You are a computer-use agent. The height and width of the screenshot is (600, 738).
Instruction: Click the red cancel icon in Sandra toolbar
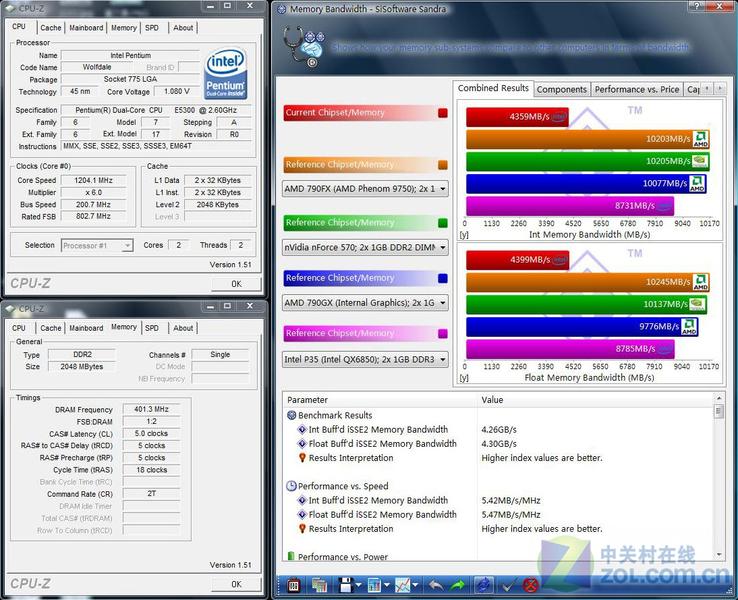point(531,585)
